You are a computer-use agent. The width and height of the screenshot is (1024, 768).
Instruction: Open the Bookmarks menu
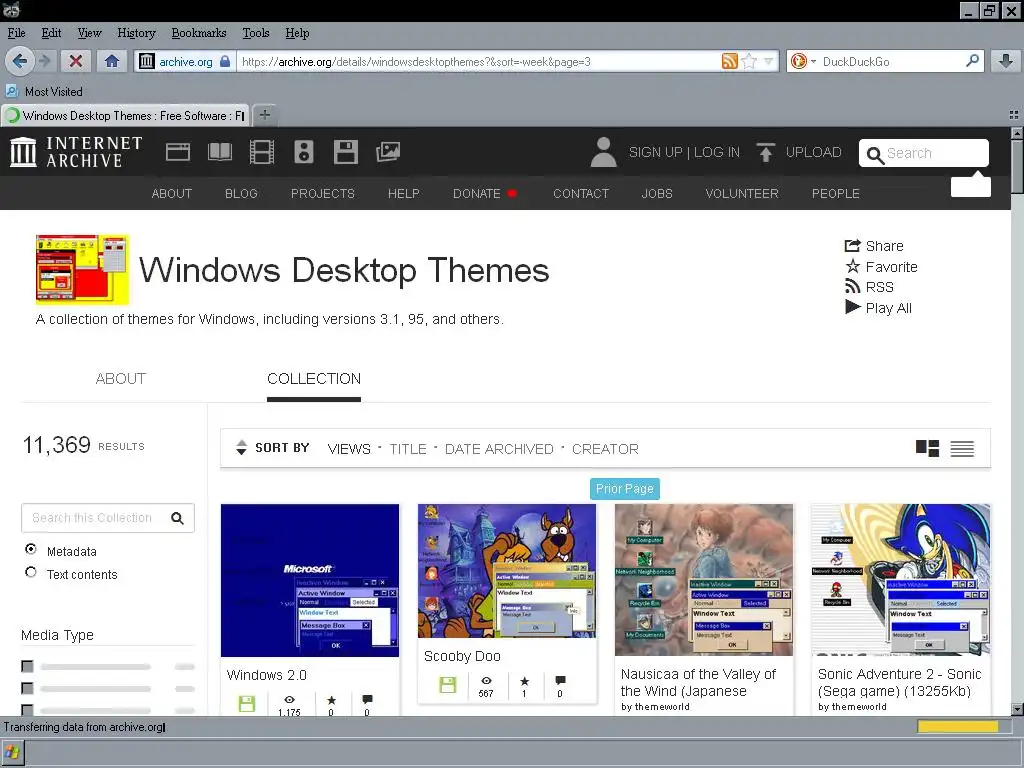coord(199,33)
